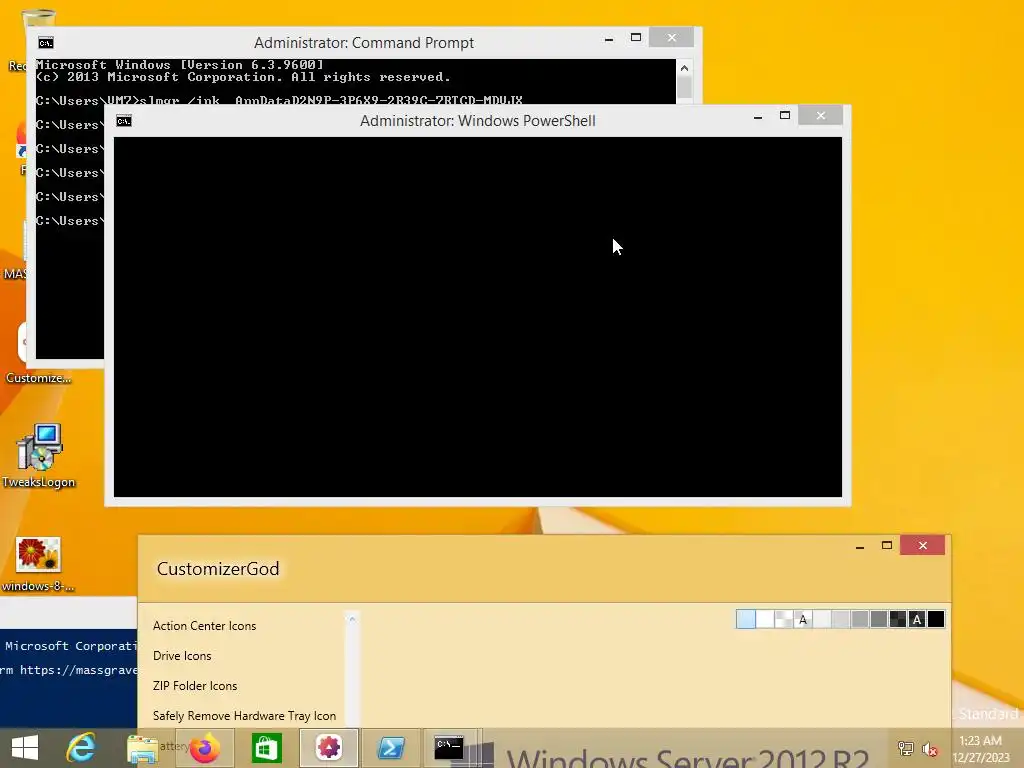Click the muted volume tray icon
The height and width of the screenshot is (768, 1024).
930,749
